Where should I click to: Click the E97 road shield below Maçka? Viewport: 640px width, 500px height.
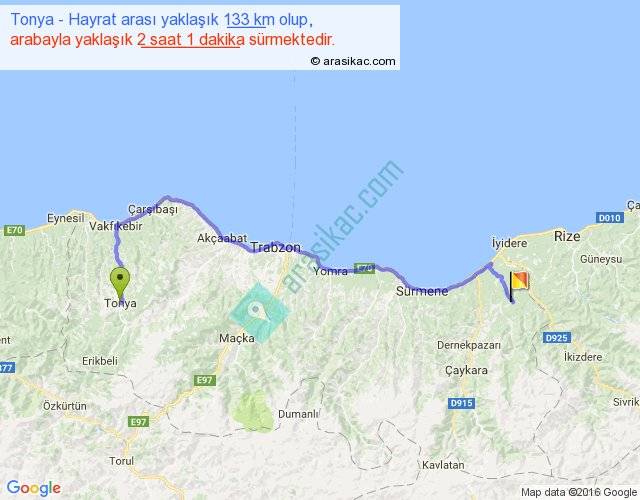pyautogui.click(x=205, y=380)
